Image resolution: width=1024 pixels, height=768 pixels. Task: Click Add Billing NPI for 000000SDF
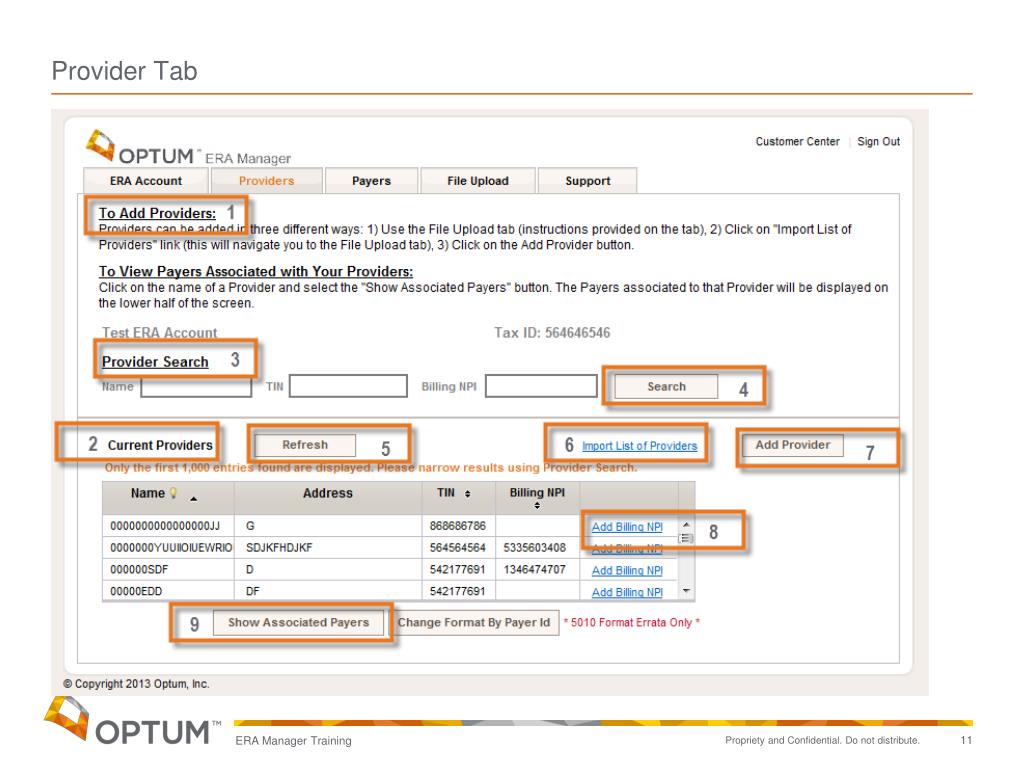(x=627, y=571)
